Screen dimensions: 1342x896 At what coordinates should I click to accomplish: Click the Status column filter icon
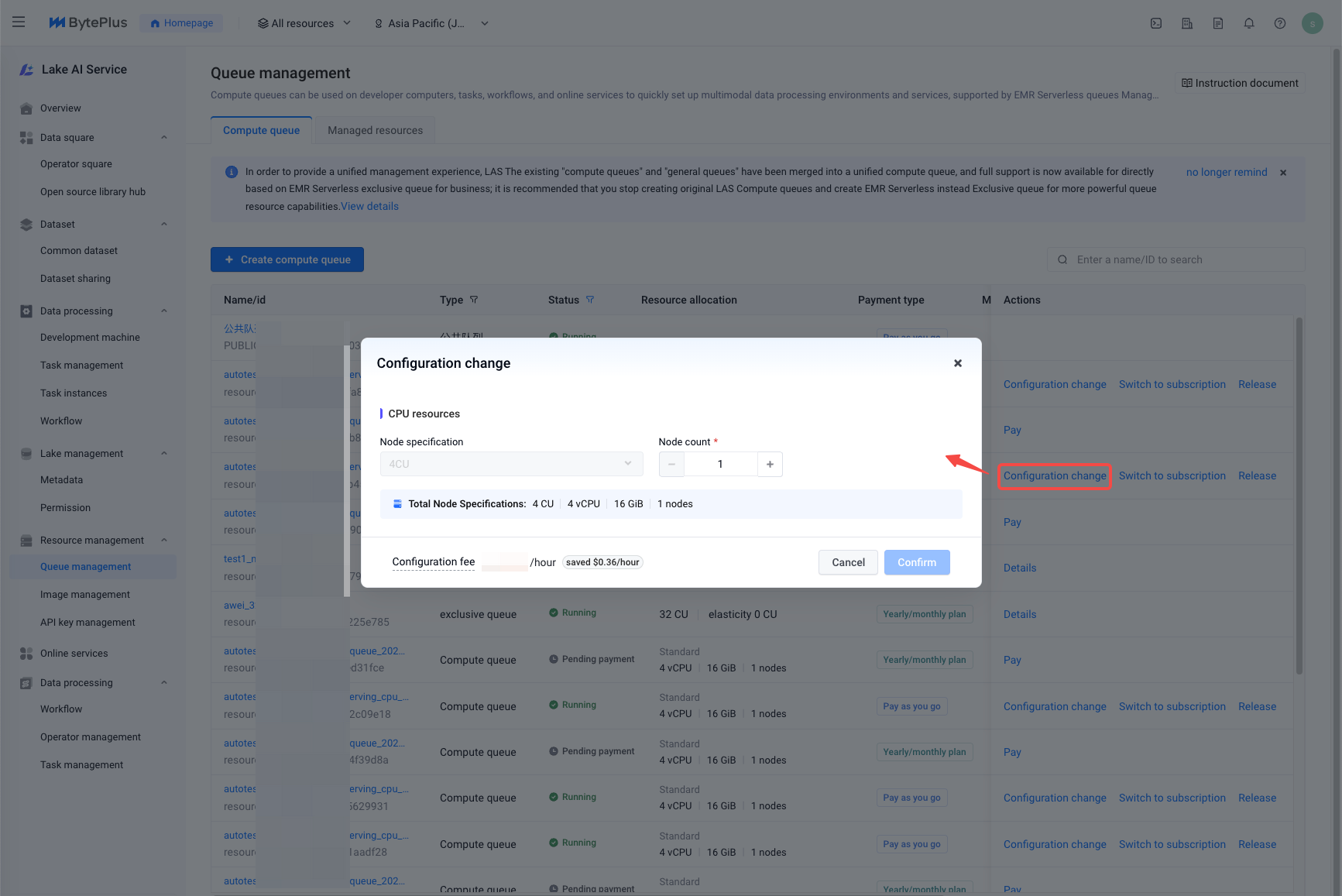click(x=590, y=300)
